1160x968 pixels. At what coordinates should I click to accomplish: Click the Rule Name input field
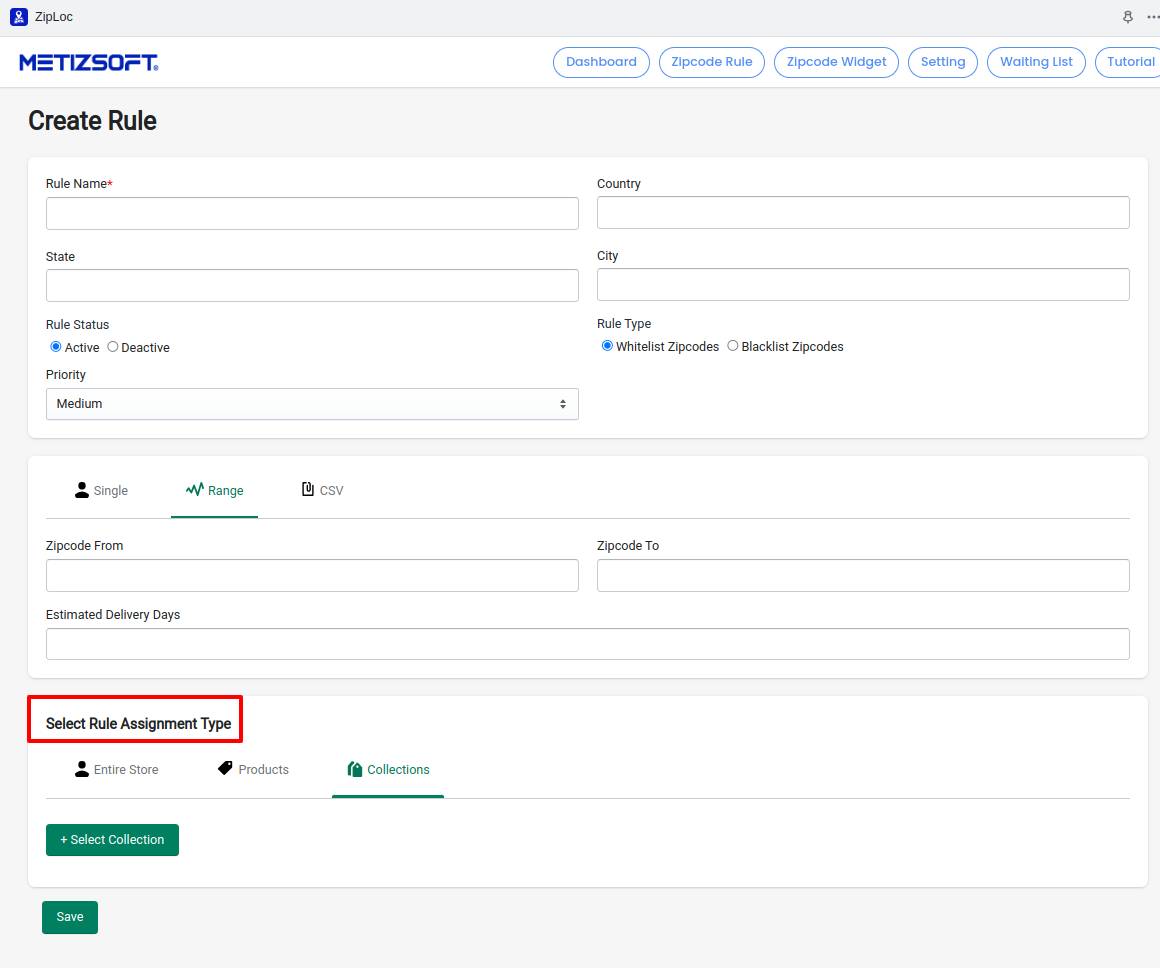[x=312, y=213]
